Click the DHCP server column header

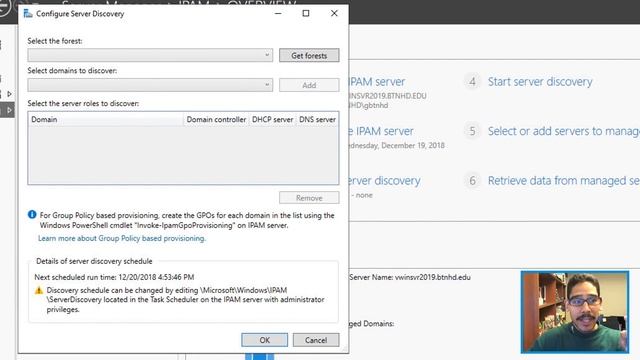[272, 120]
